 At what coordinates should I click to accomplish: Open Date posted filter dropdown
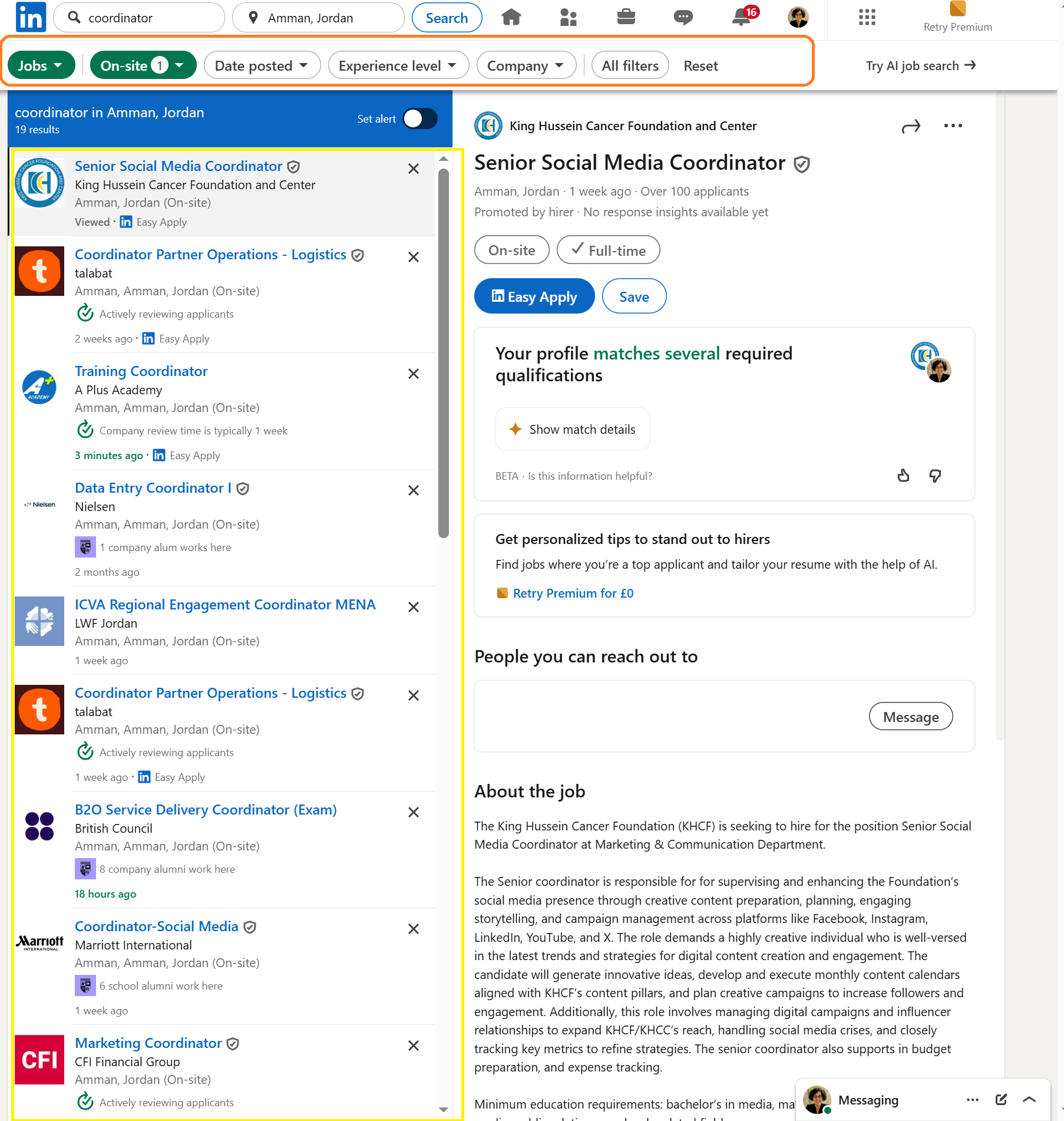pos(262,65)
